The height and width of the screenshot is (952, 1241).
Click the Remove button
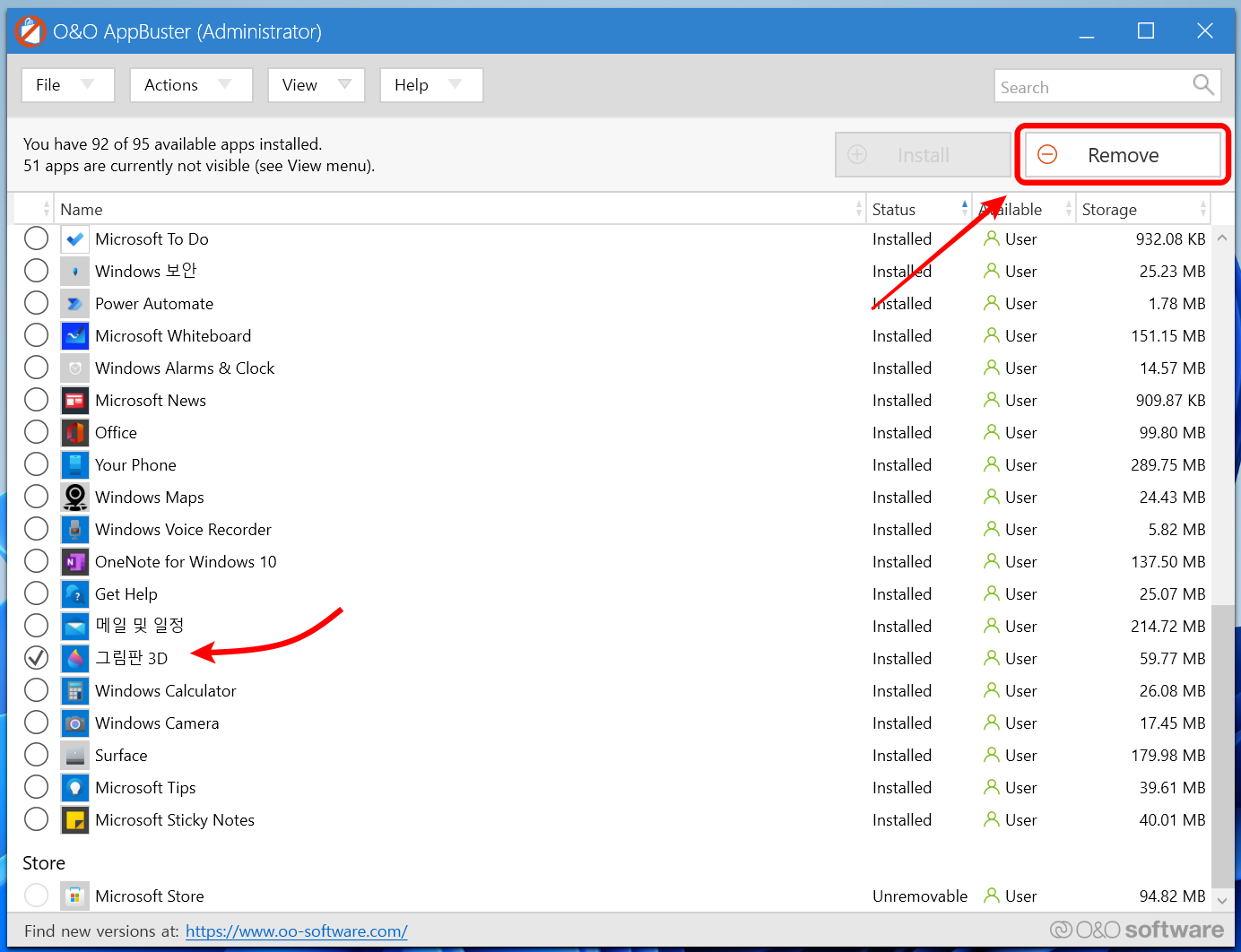pos(1123,155)
